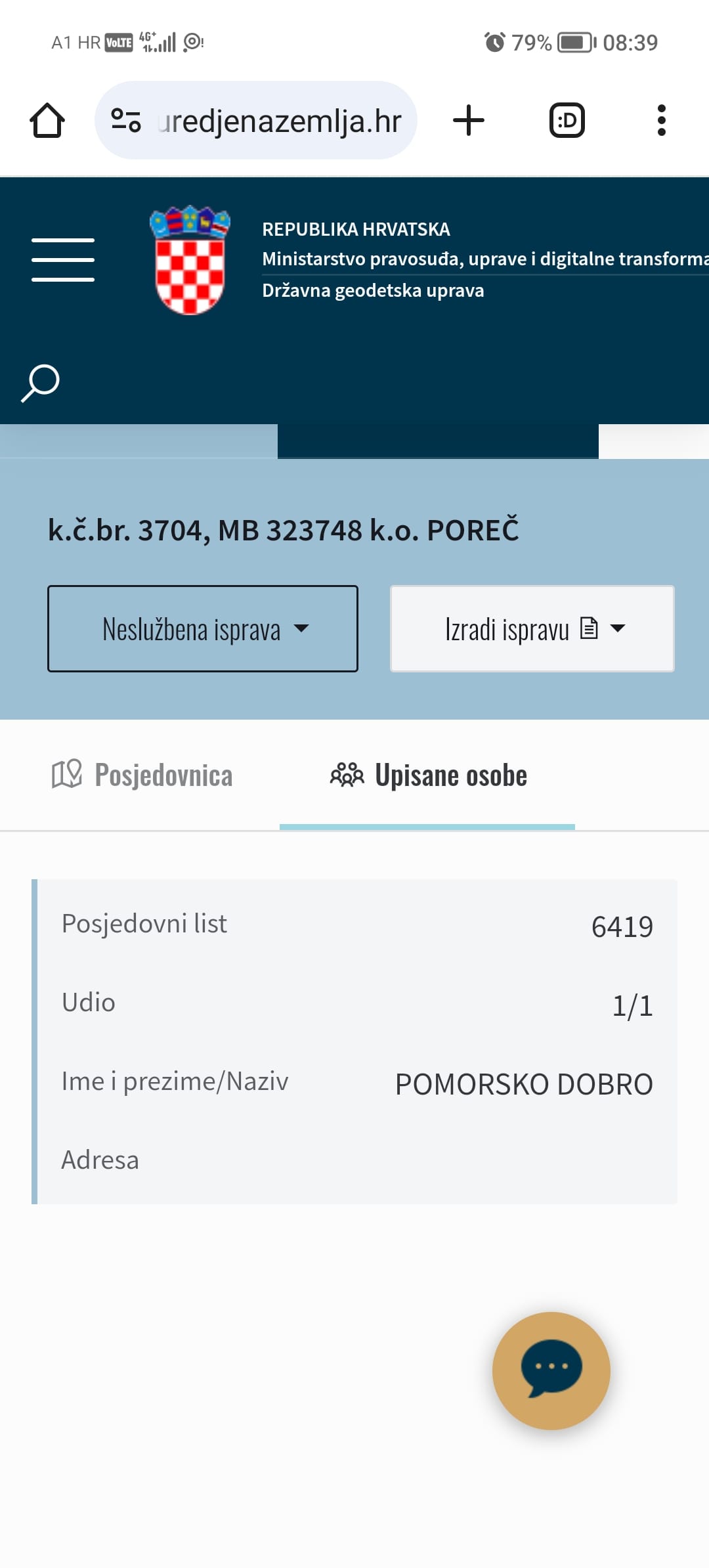Viewport: 709px width, 1568px height.
Task: Open the browser three-dot menu
Action: point(661,121)
